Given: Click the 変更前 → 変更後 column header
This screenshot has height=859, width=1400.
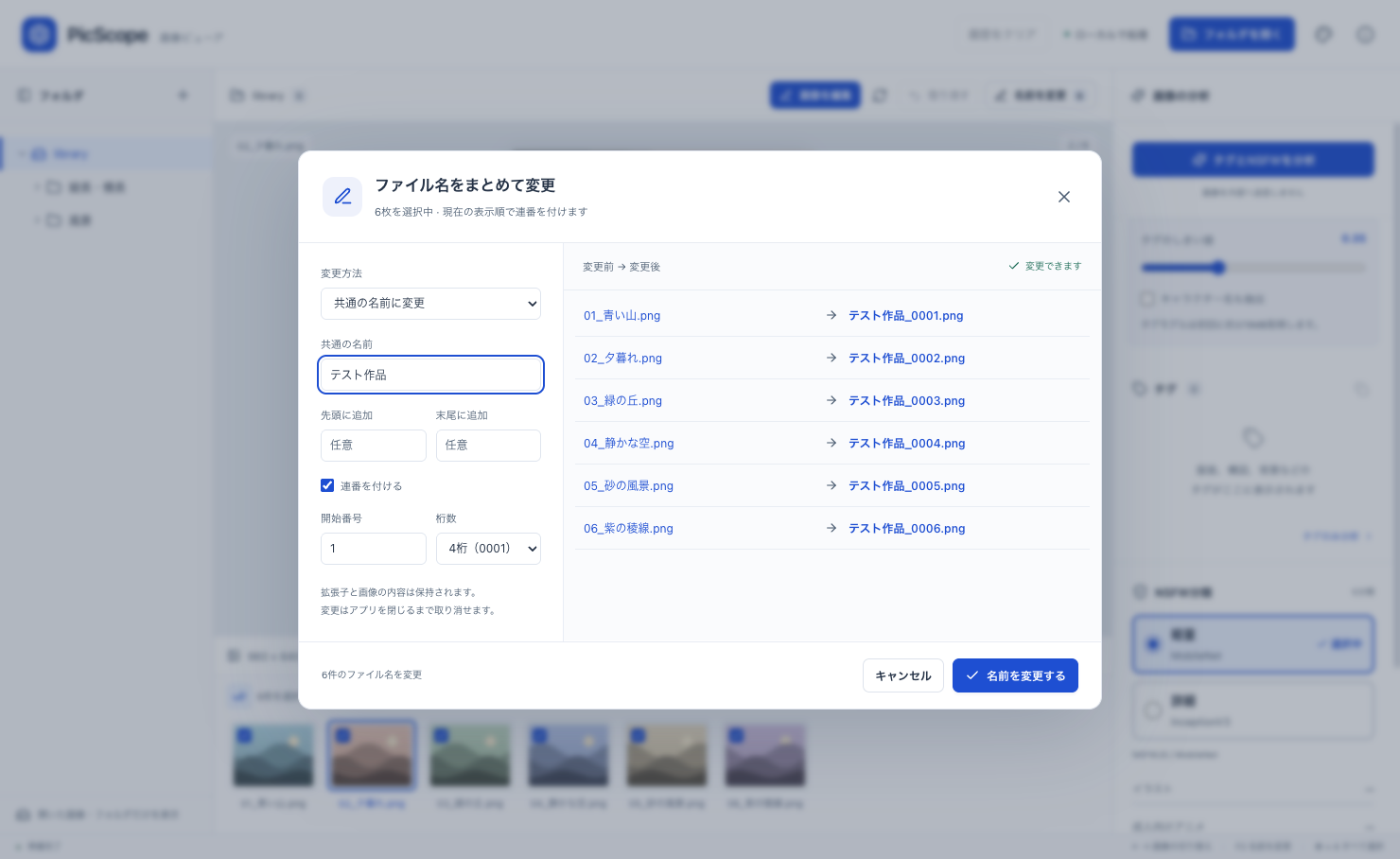Looking at the screenshot, I should pyautogui.click(x=621, y=267).
